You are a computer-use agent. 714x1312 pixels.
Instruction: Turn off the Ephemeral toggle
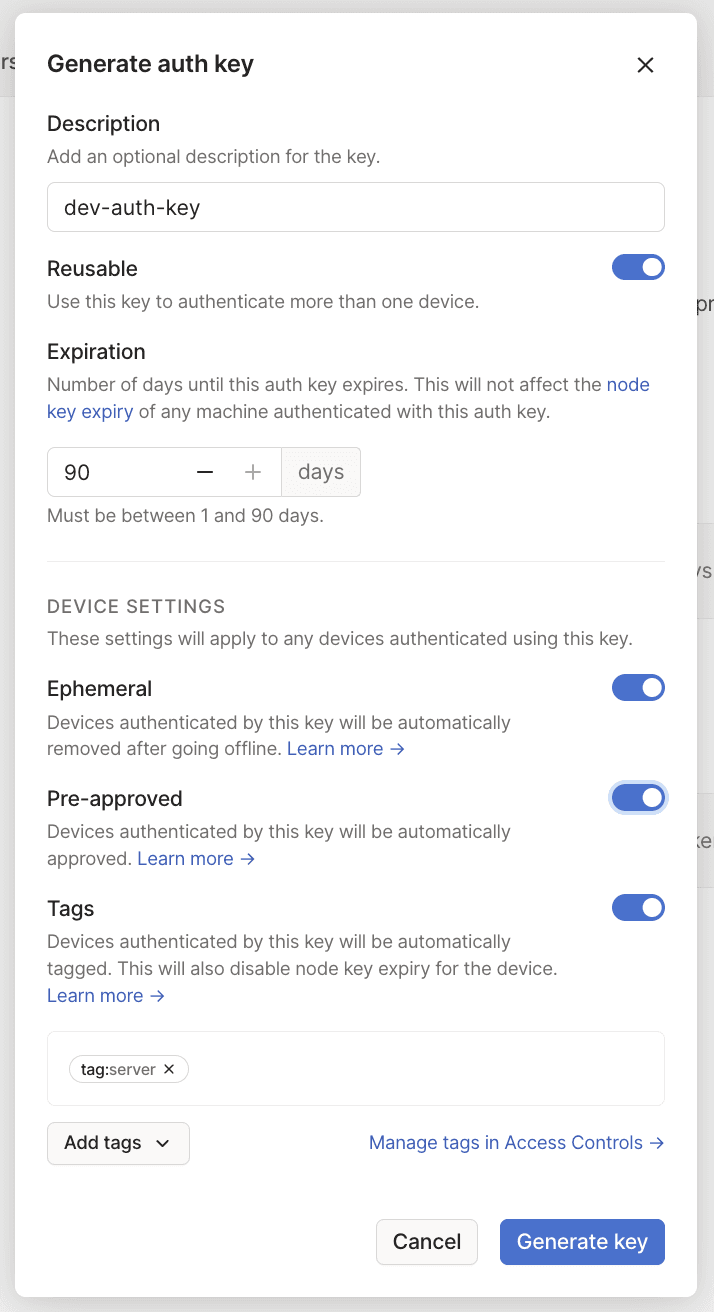pyautogui.click(x=638, y=687)
